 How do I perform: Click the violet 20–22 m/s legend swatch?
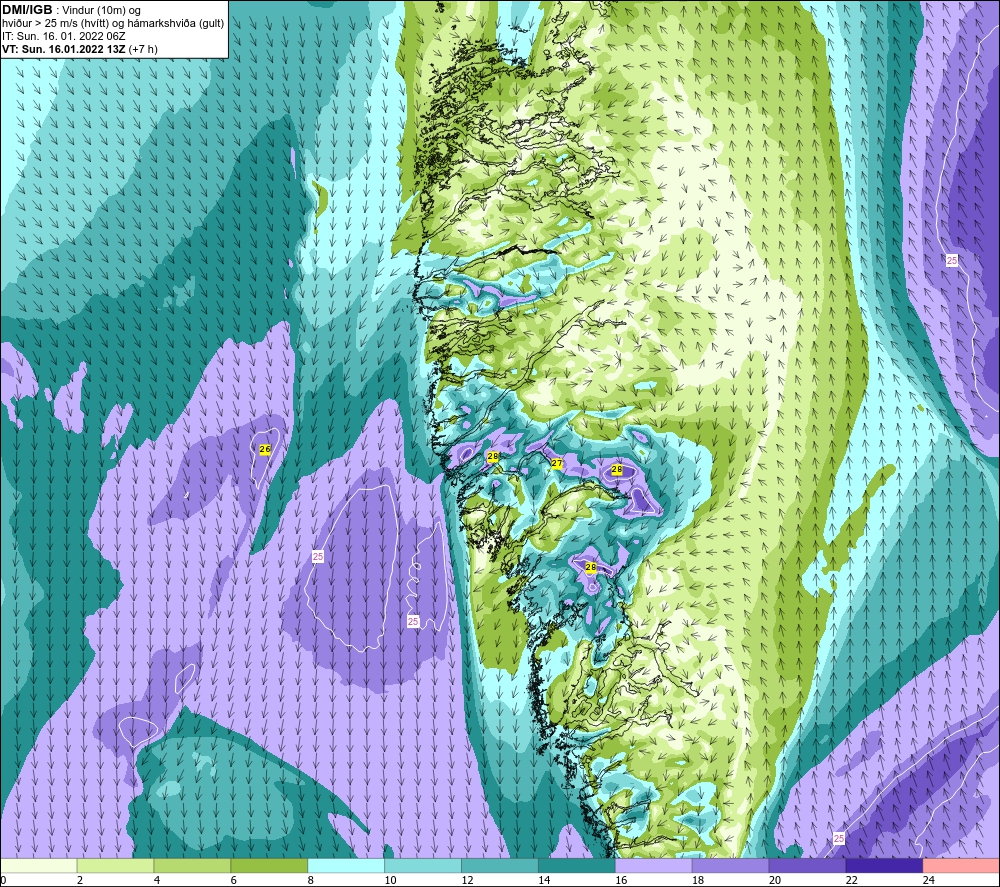807,865
